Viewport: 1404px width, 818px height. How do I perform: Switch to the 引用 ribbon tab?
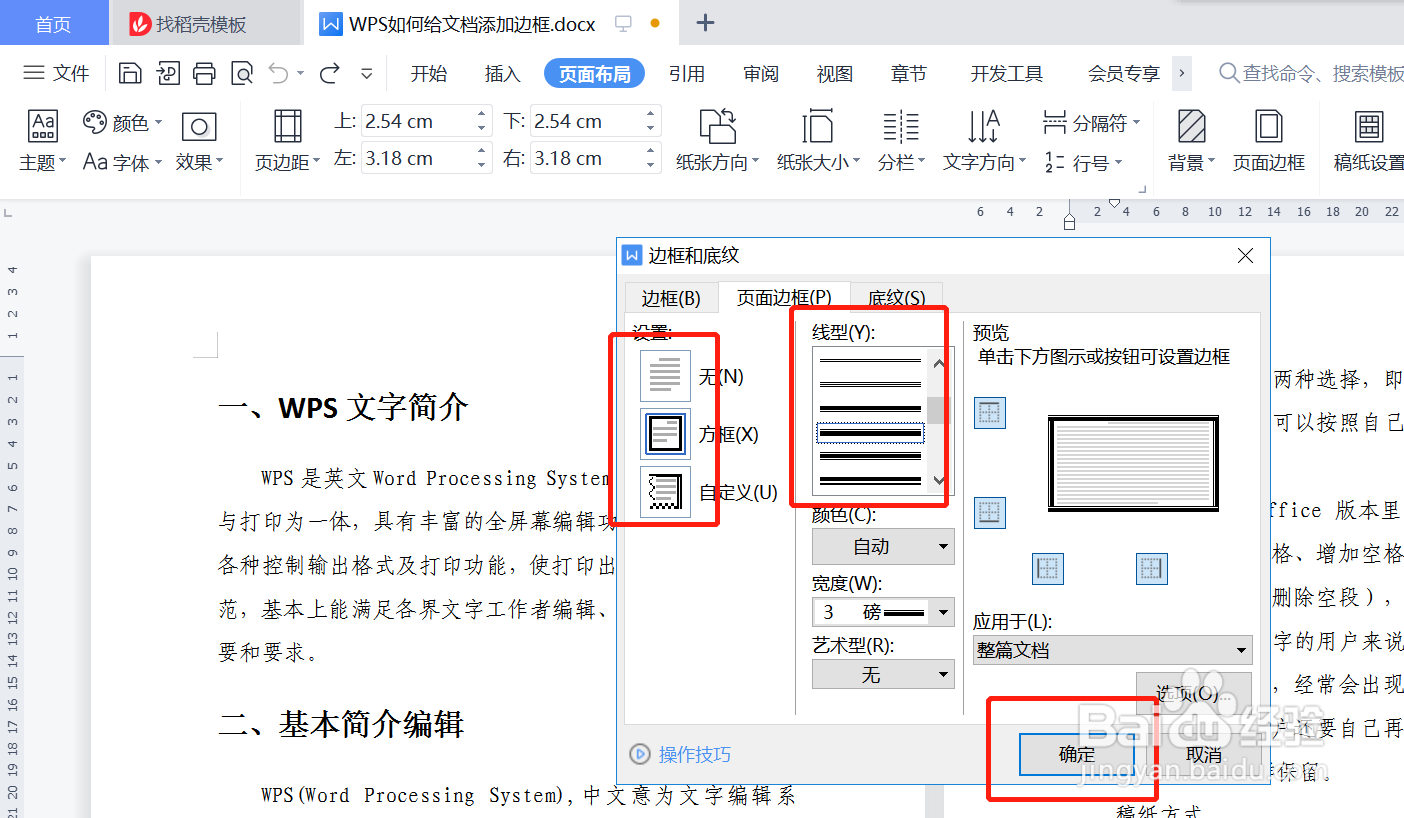(687, 73)
